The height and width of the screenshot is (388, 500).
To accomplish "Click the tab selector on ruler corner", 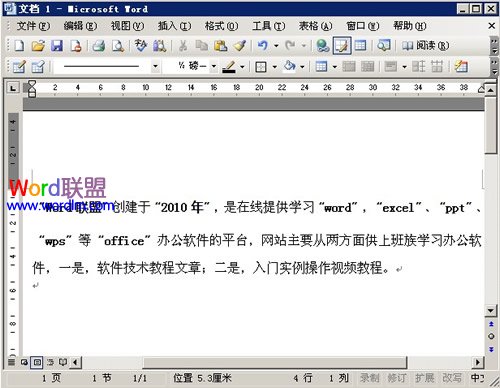I will pyautogui.click(x=13, y=88).
